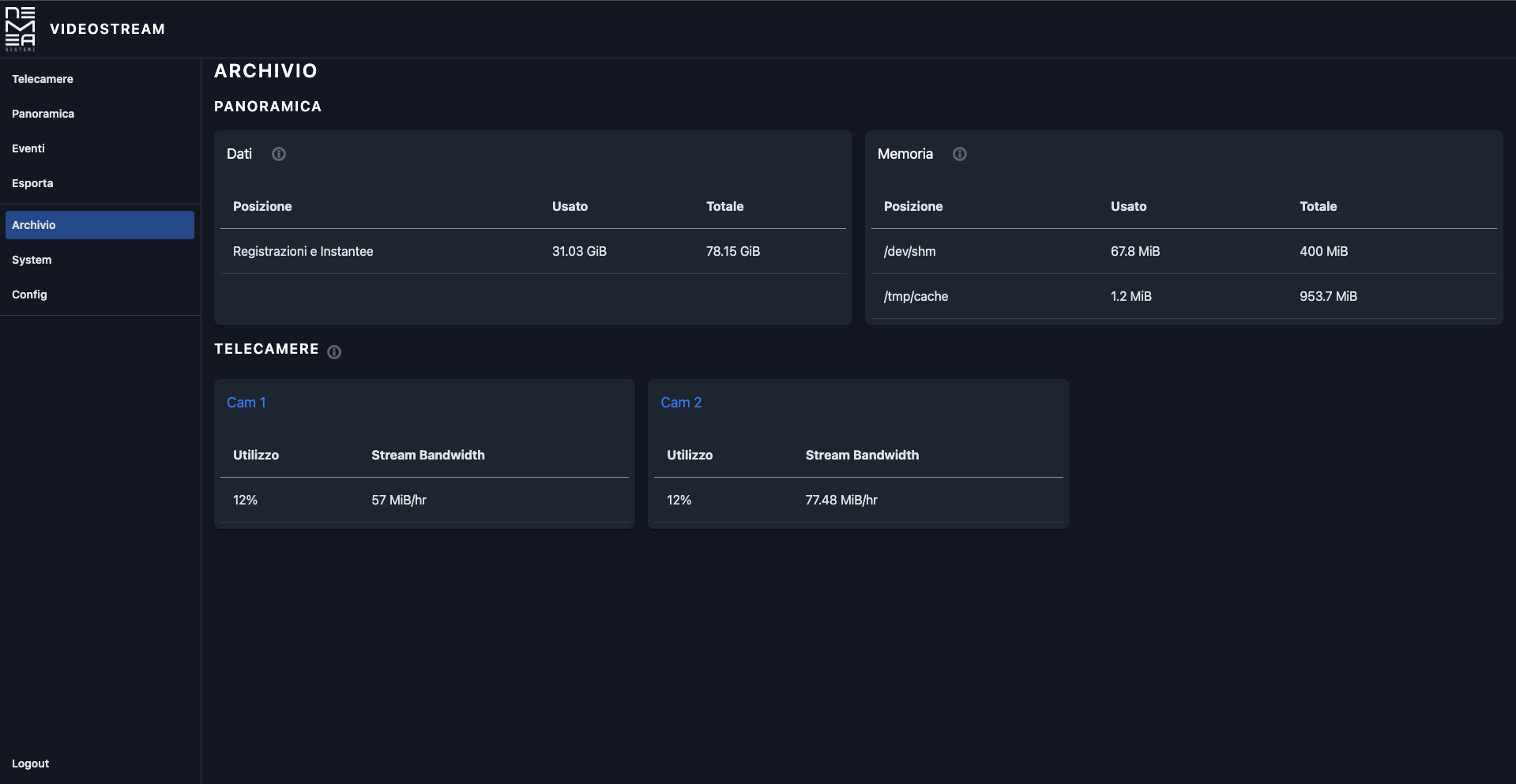The height and width of the screenshot is (784, 1516).
Task: Go to Panoramica in the sidebar
Action: click(x=43, y=114)
